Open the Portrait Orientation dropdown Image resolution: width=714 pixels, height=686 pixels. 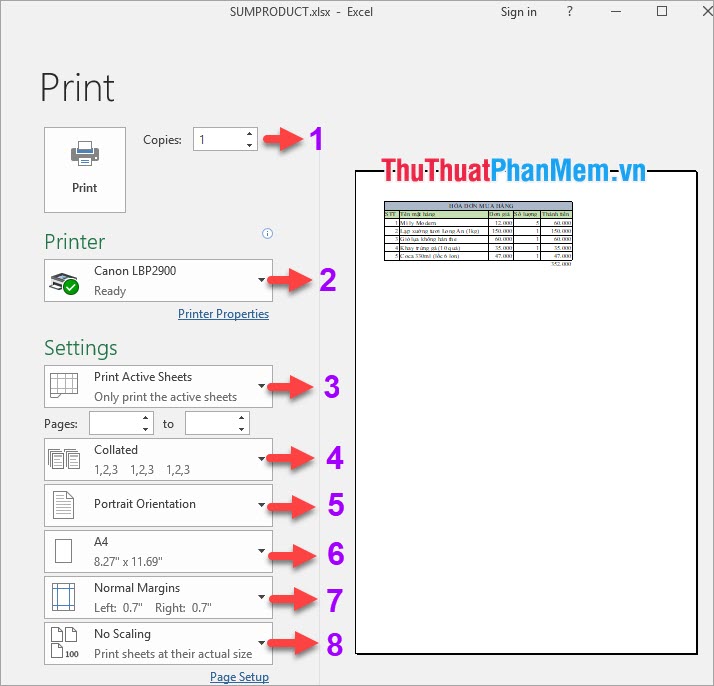pos(158,505)
